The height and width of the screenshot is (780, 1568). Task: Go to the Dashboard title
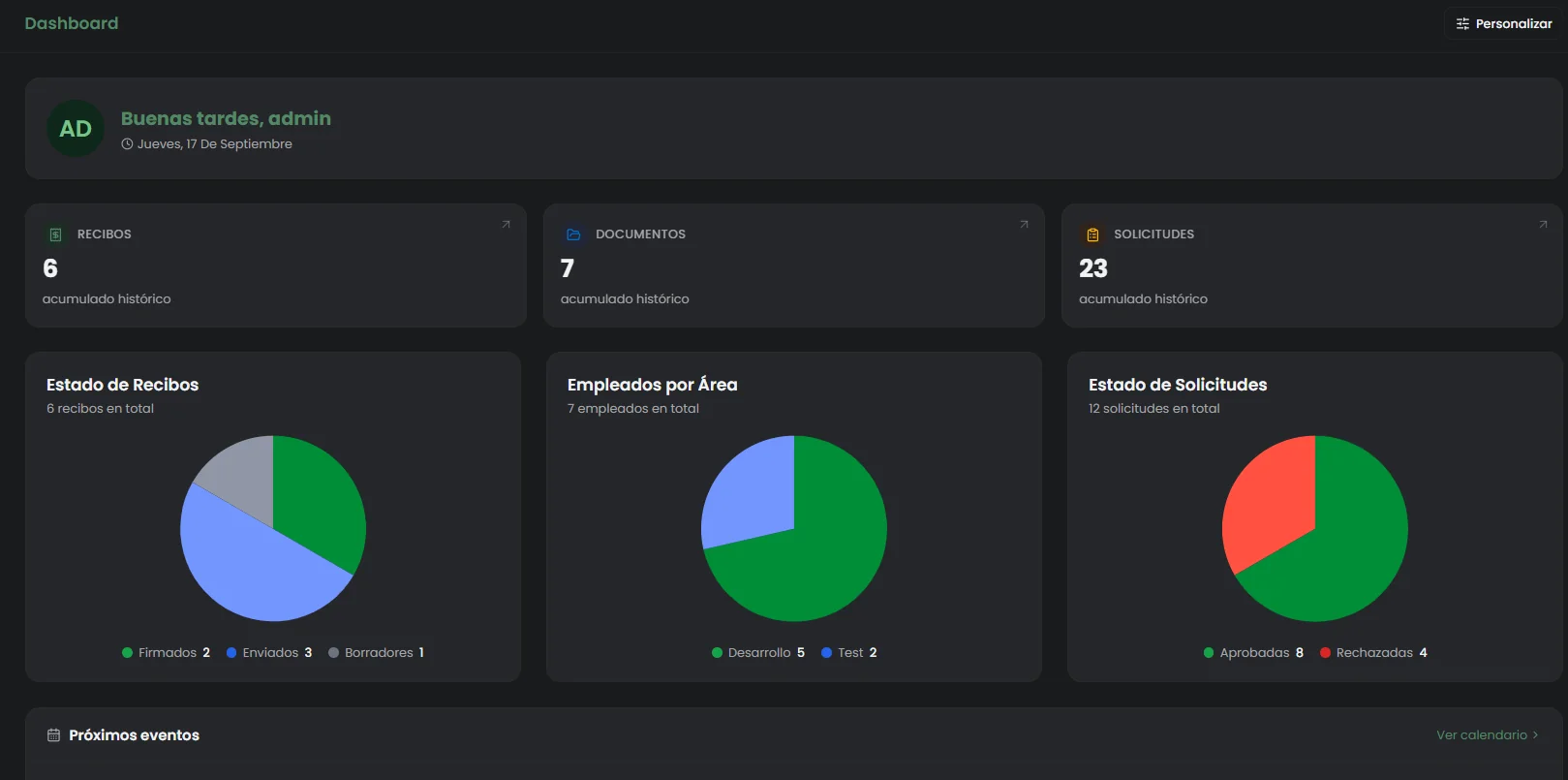pyautogui.click(x=72, y=23)
